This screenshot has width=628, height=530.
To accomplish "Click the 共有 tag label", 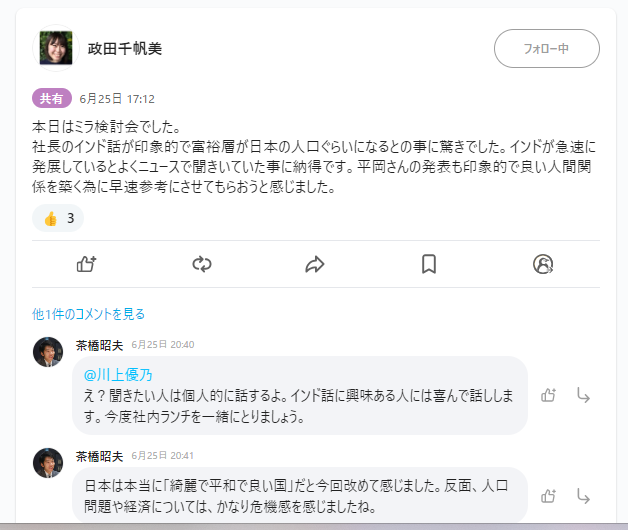I will [x=52, y=99].
